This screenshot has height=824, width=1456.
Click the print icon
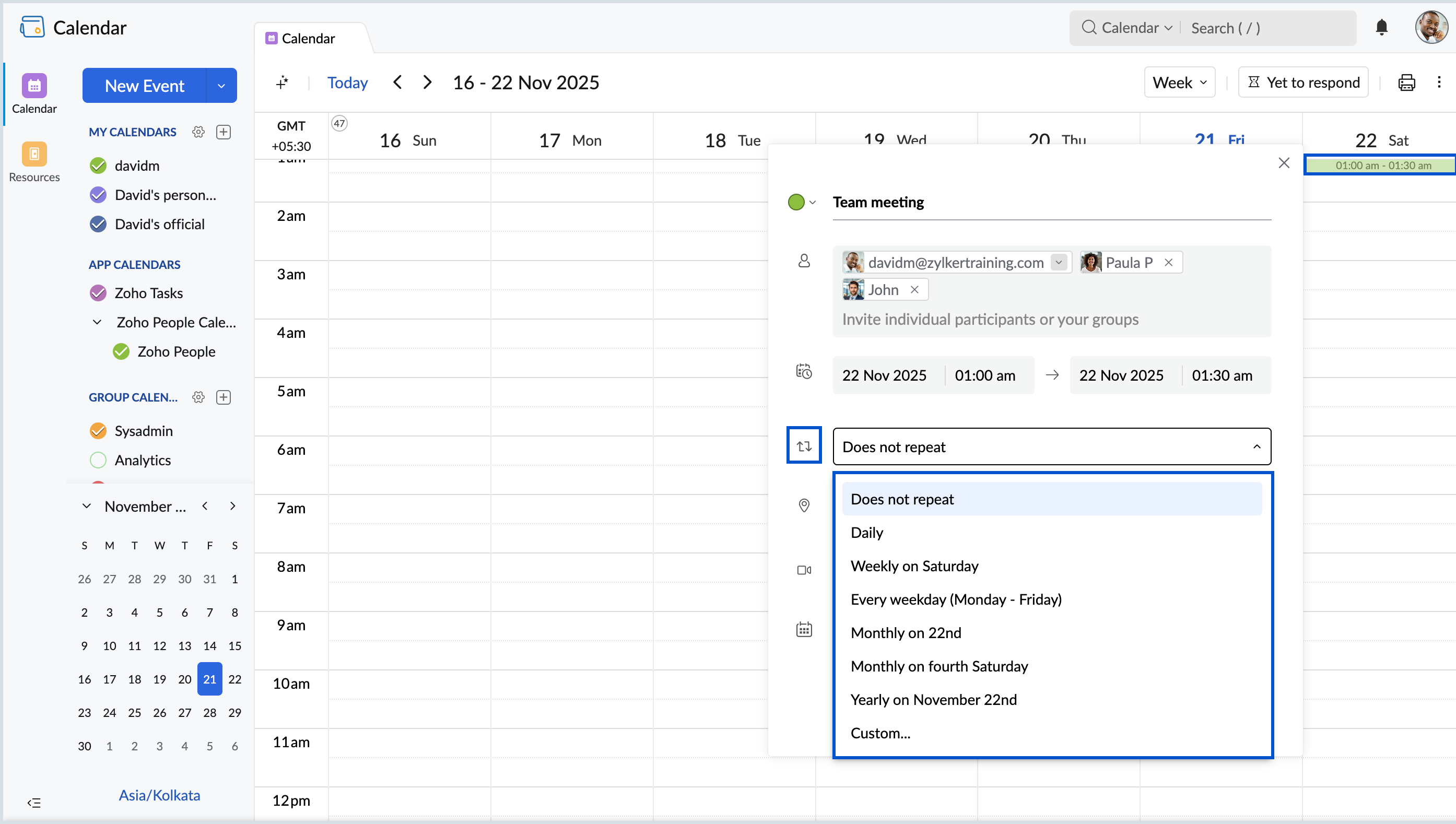tap(1407, 82)
